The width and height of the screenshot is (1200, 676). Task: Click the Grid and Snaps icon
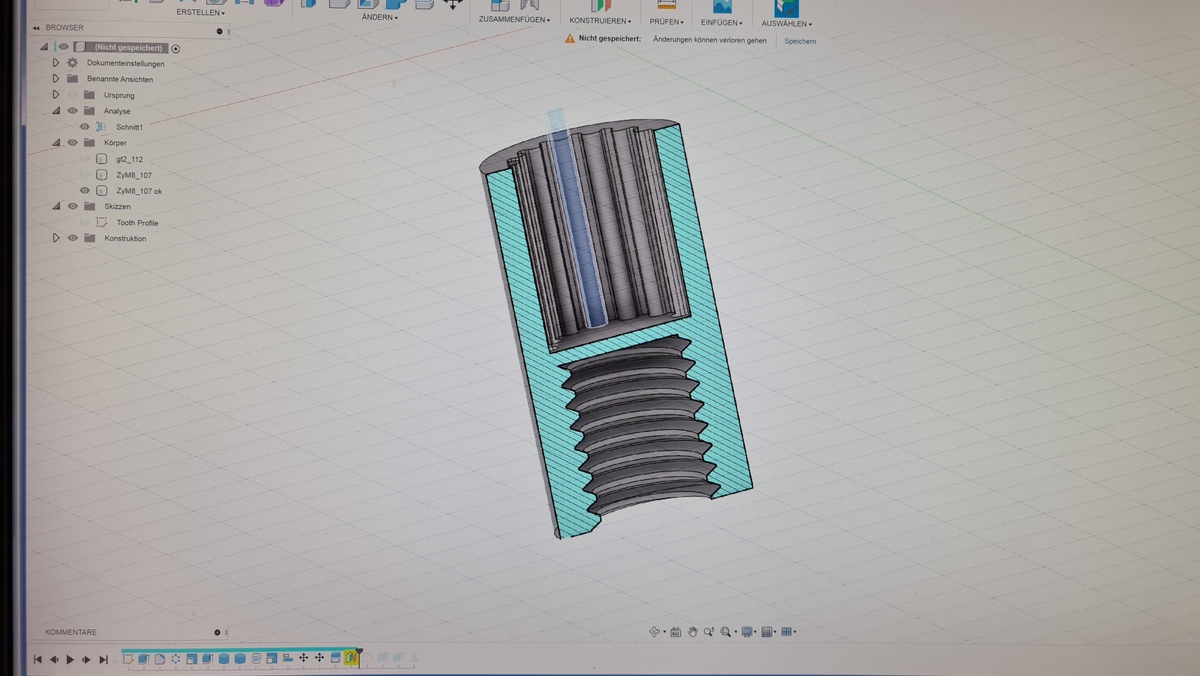click(767, 632)
